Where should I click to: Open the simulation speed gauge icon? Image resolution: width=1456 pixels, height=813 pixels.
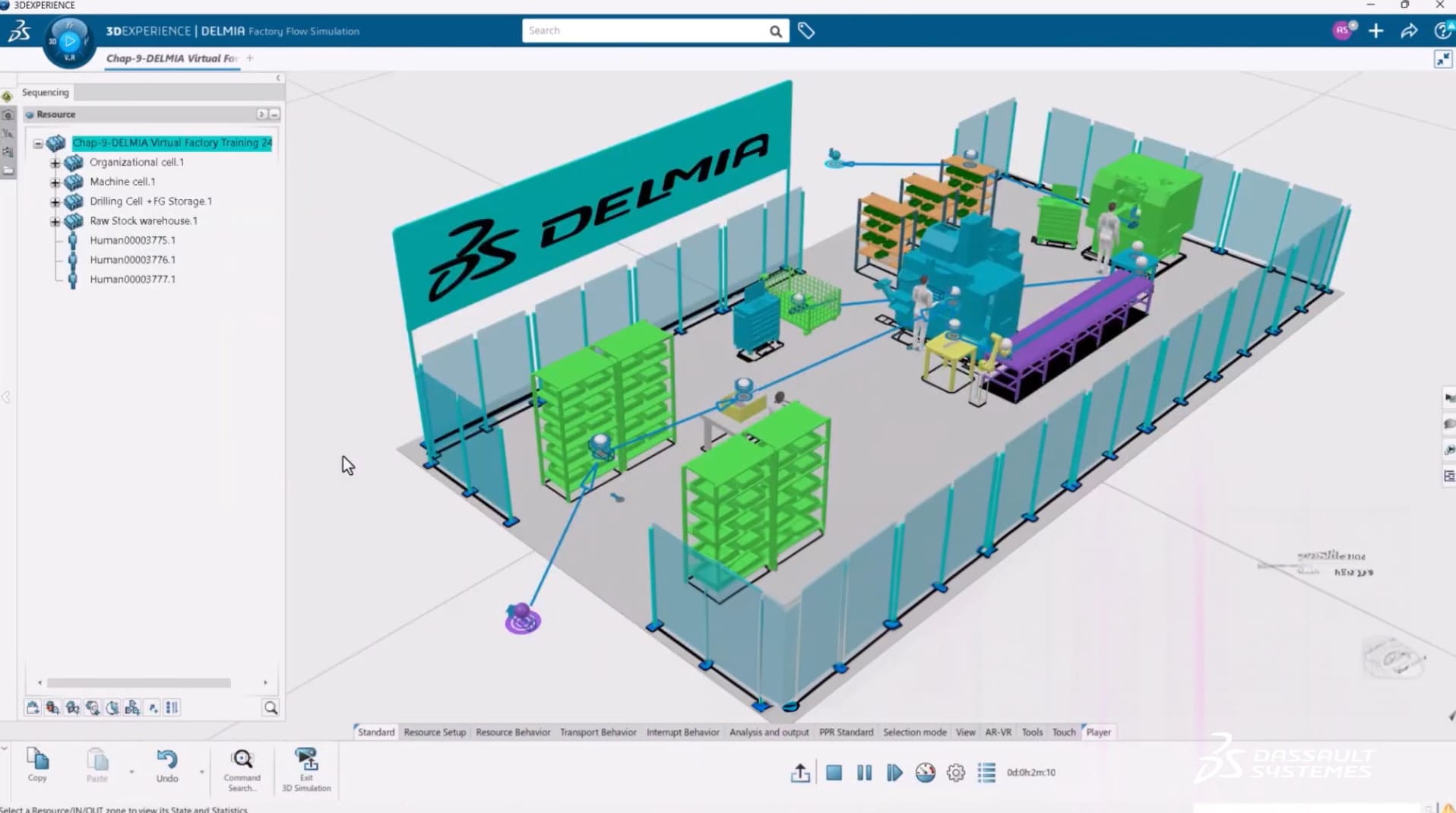click(x=925, y=773)
